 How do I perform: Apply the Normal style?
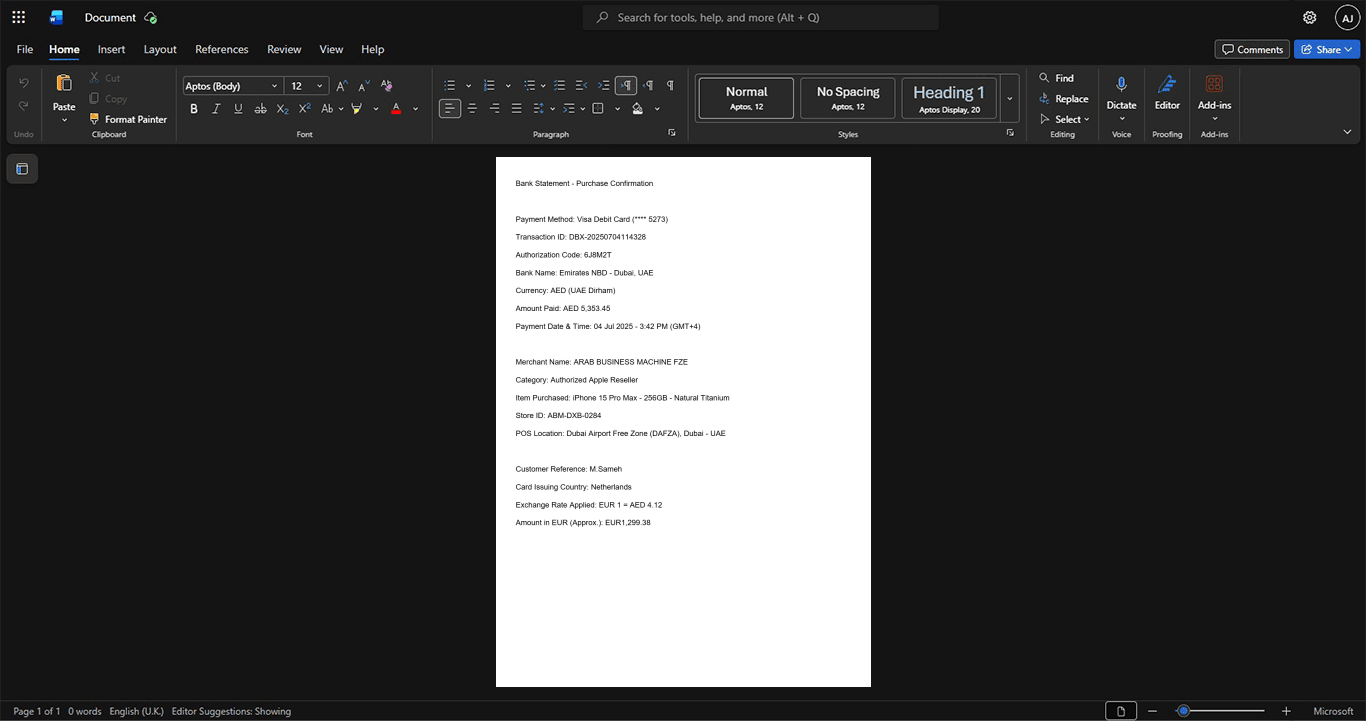point(746,99)
